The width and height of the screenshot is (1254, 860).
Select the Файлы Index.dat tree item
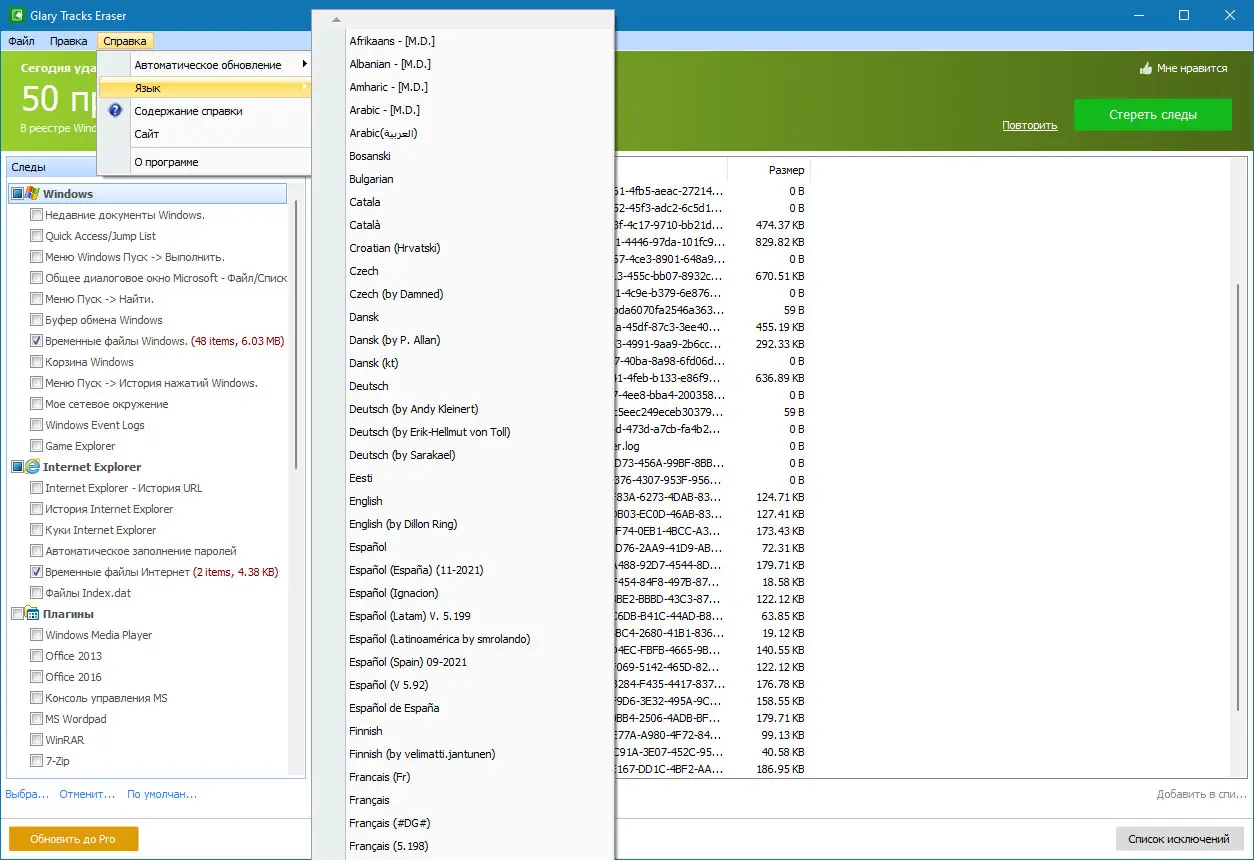[x=88, y=593]
